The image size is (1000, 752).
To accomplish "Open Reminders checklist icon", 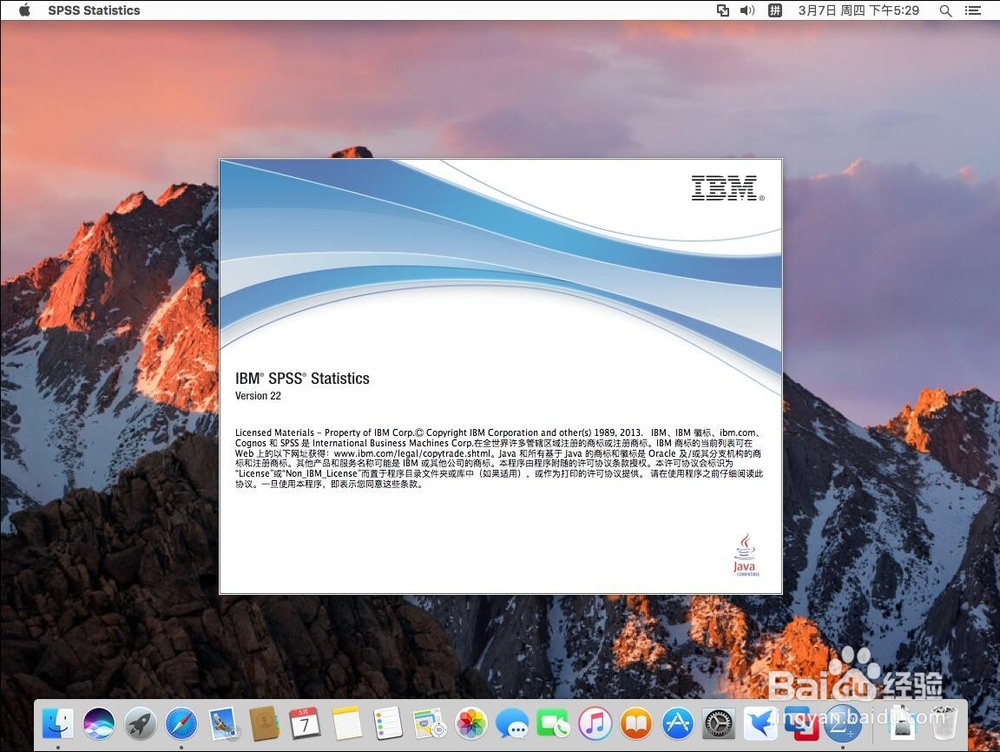I will (388, 724).
